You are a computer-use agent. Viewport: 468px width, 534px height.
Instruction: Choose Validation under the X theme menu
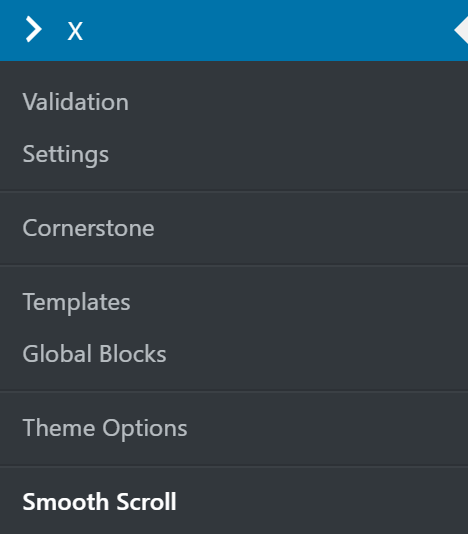coord(76,102)
